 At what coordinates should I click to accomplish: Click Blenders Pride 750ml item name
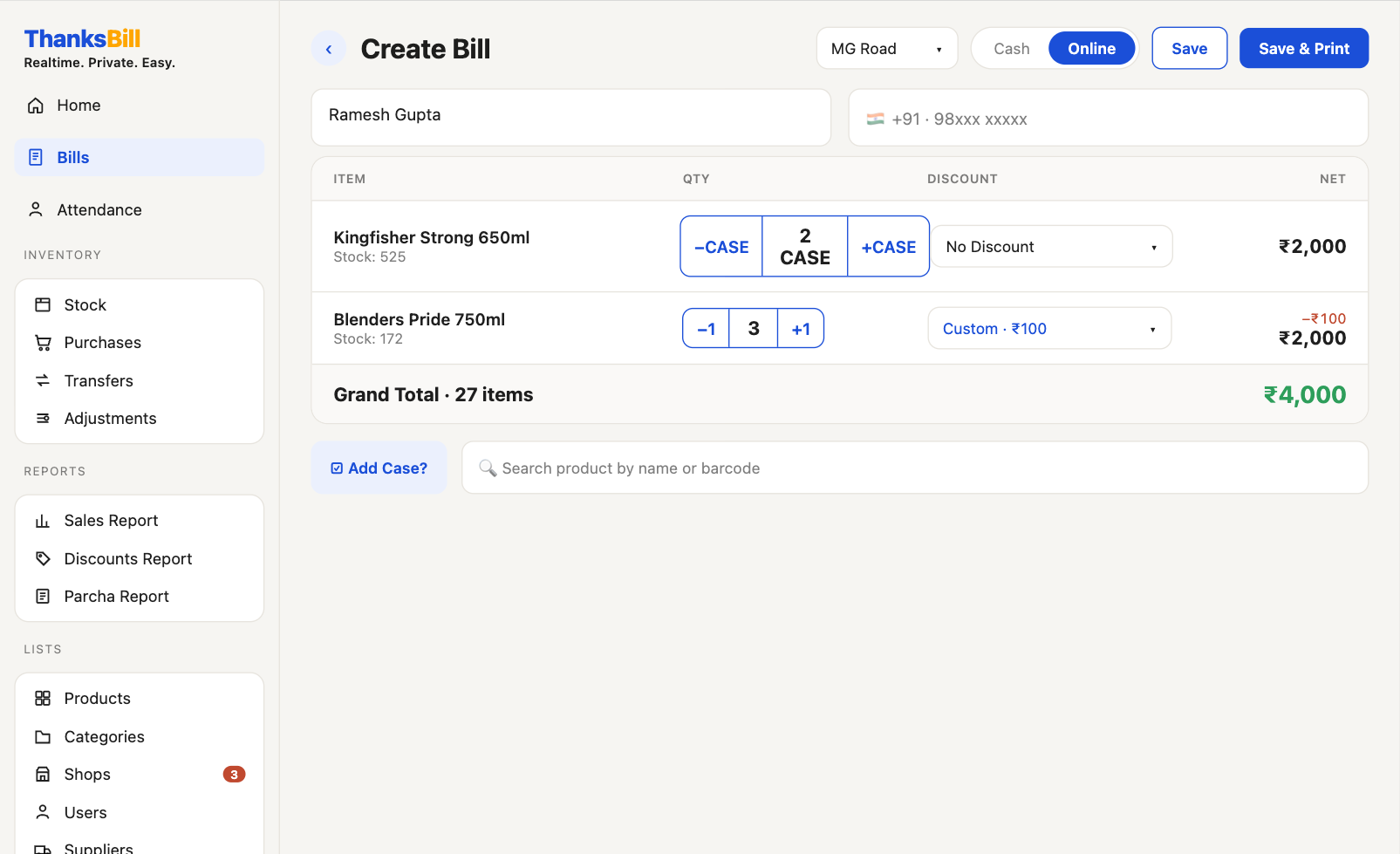pos(420,319)
